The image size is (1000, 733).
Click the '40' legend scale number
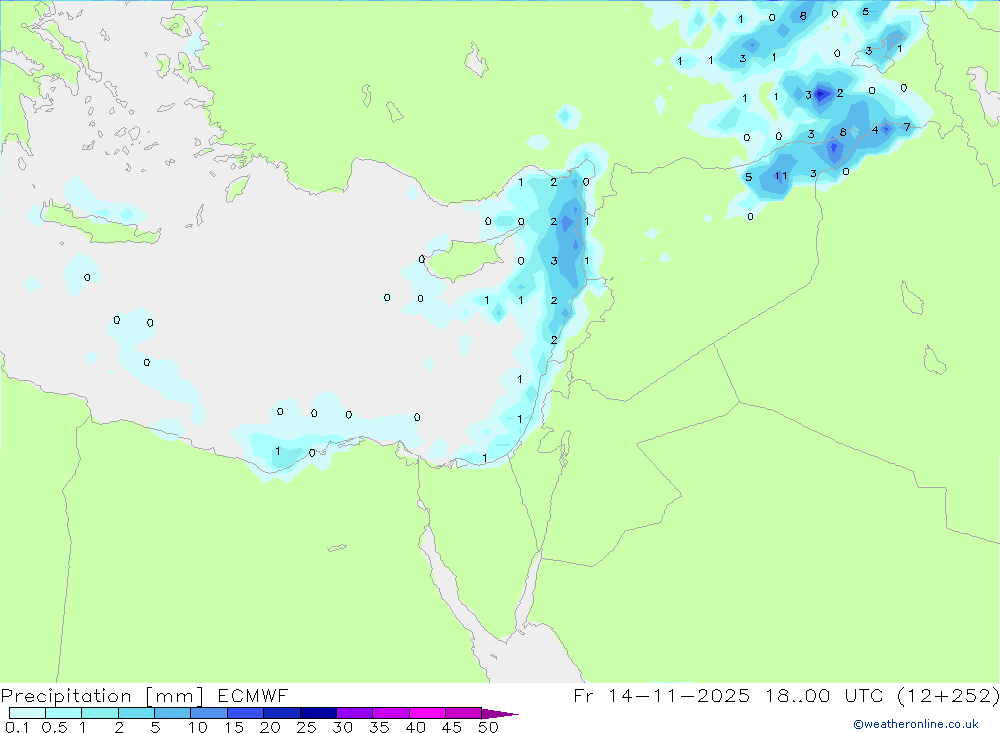coord(416,727)
